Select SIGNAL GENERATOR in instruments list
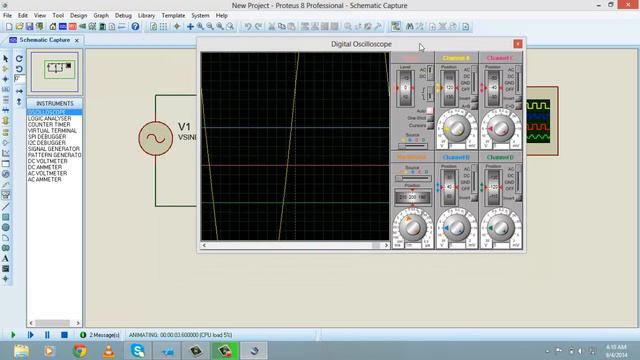The image size is (640, 360). pos(54,149)
